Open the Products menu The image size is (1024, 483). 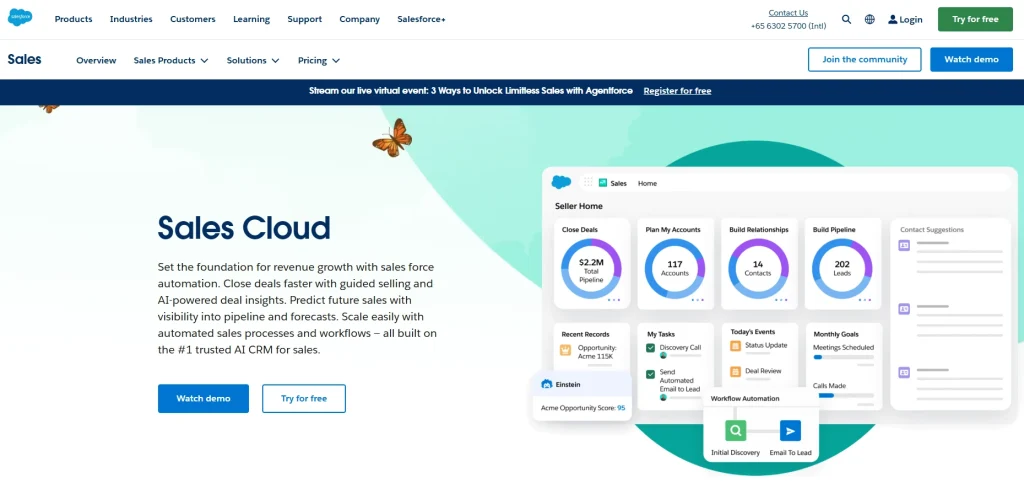[73, 19]
